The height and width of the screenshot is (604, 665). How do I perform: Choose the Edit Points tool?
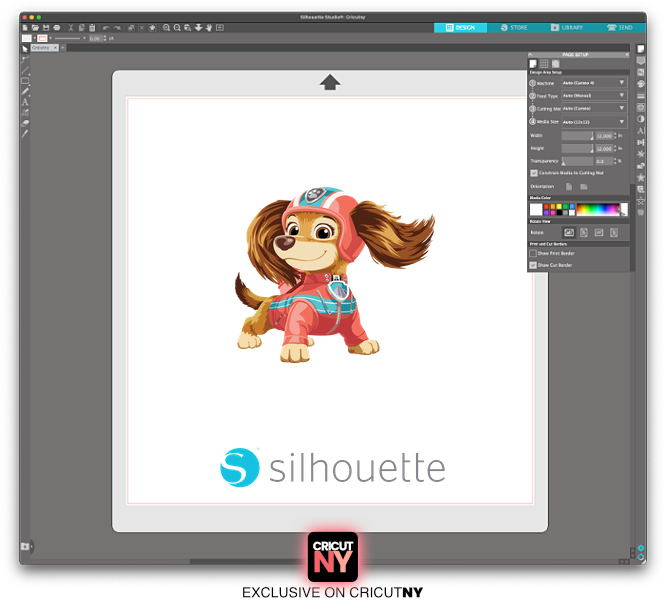25,59
